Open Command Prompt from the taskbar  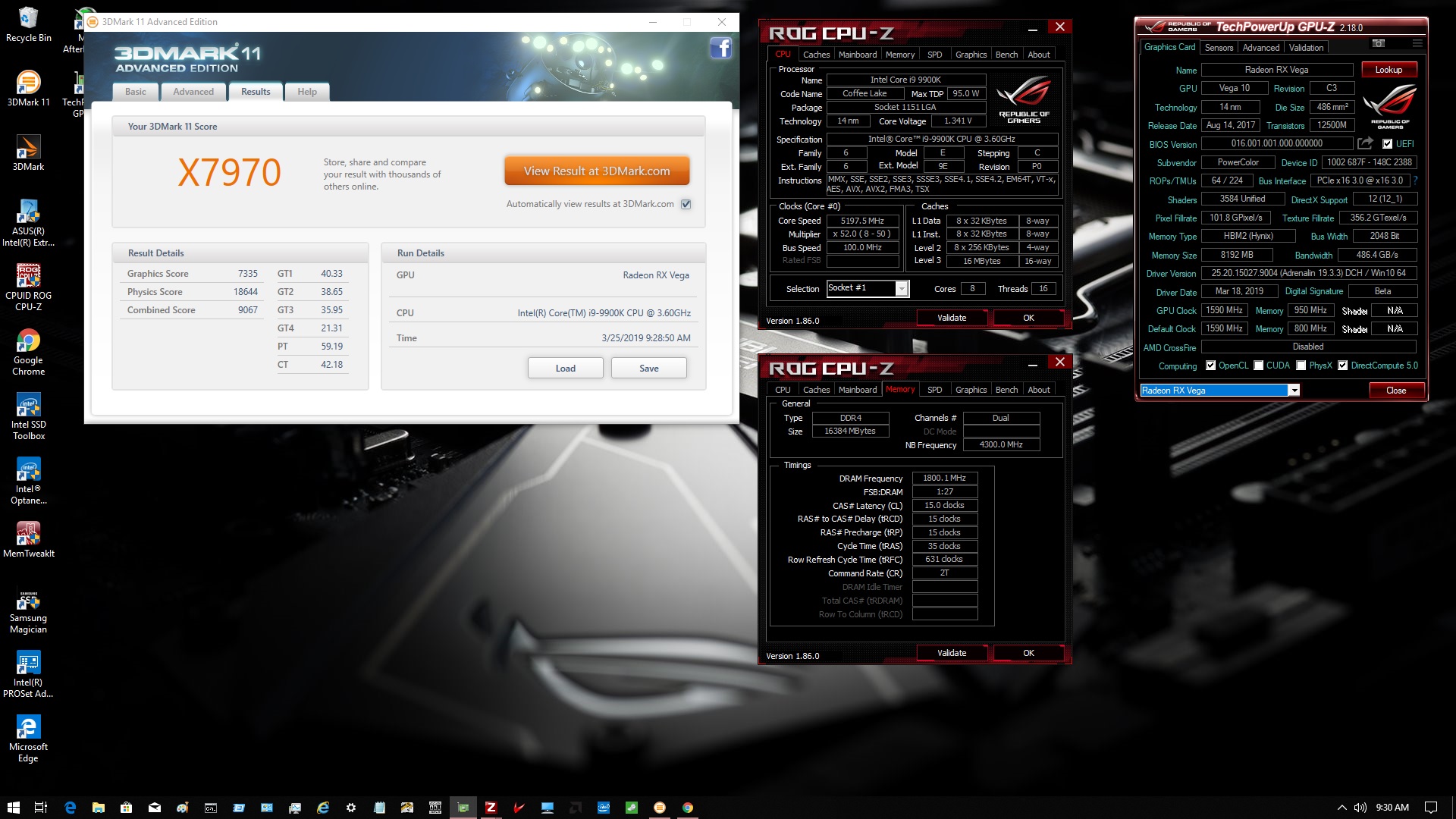pyautogui.click(x=211, y=808)
